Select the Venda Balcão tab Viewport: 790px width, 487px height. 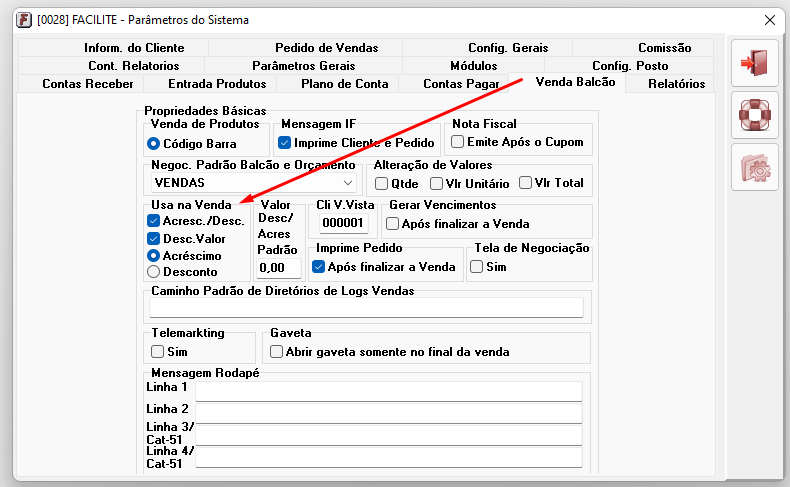point(567,82)
